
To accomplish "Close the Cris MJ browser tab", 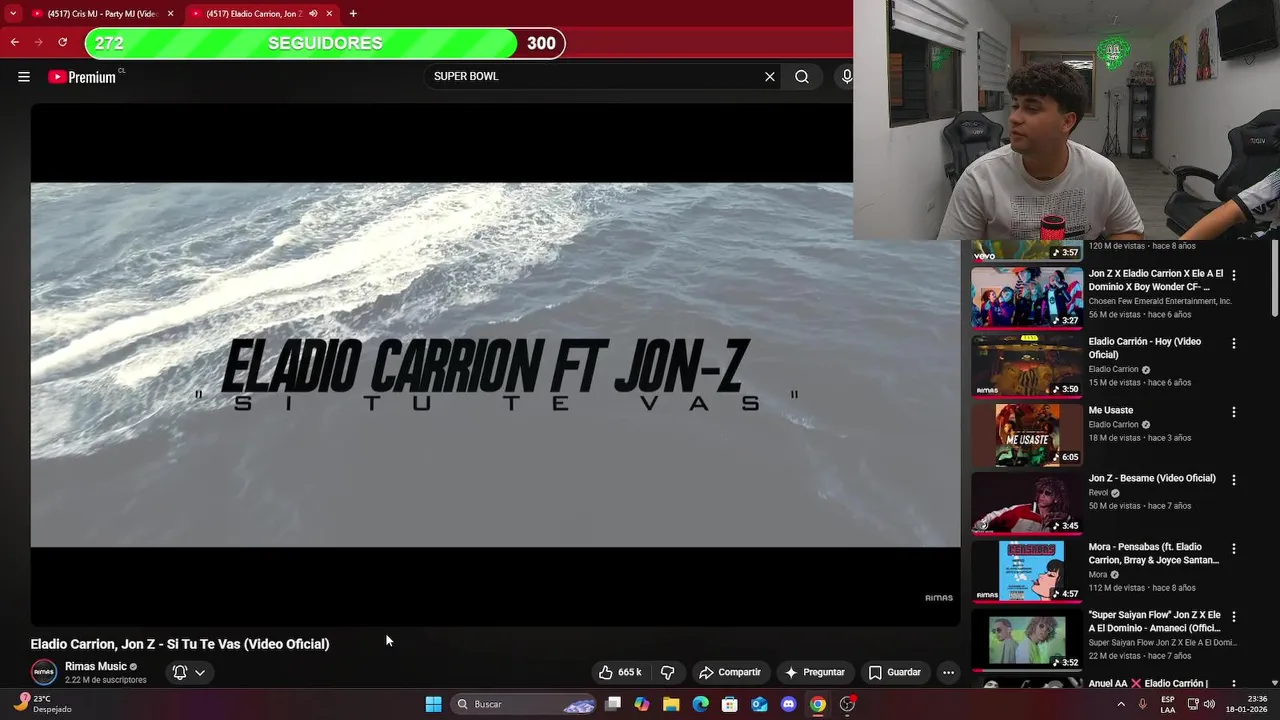I will click(170, 14).
